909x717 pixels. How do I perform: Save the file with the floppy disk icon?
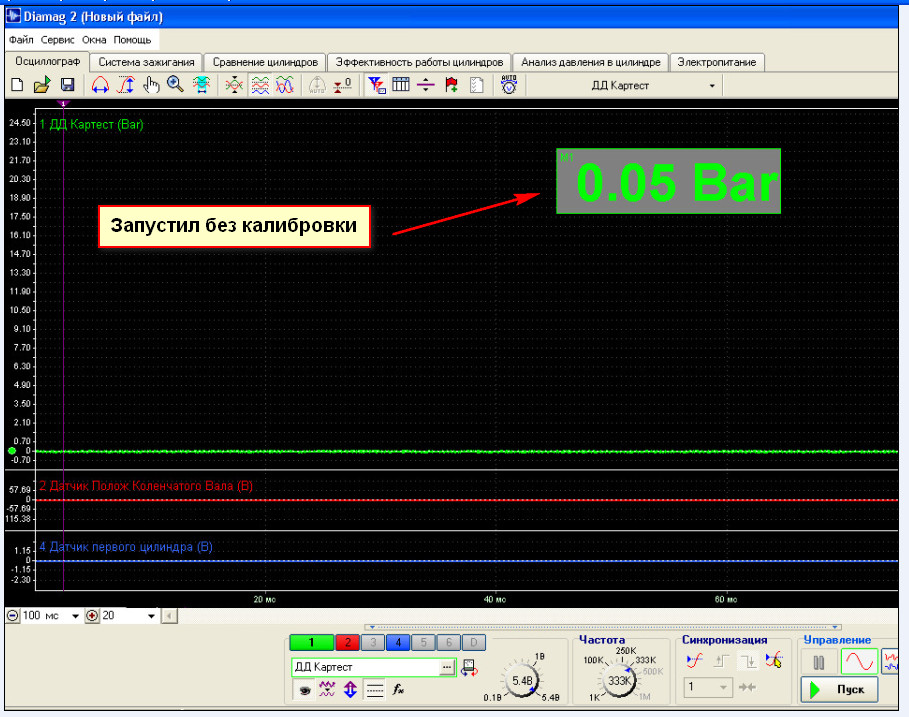coord(67,85)
